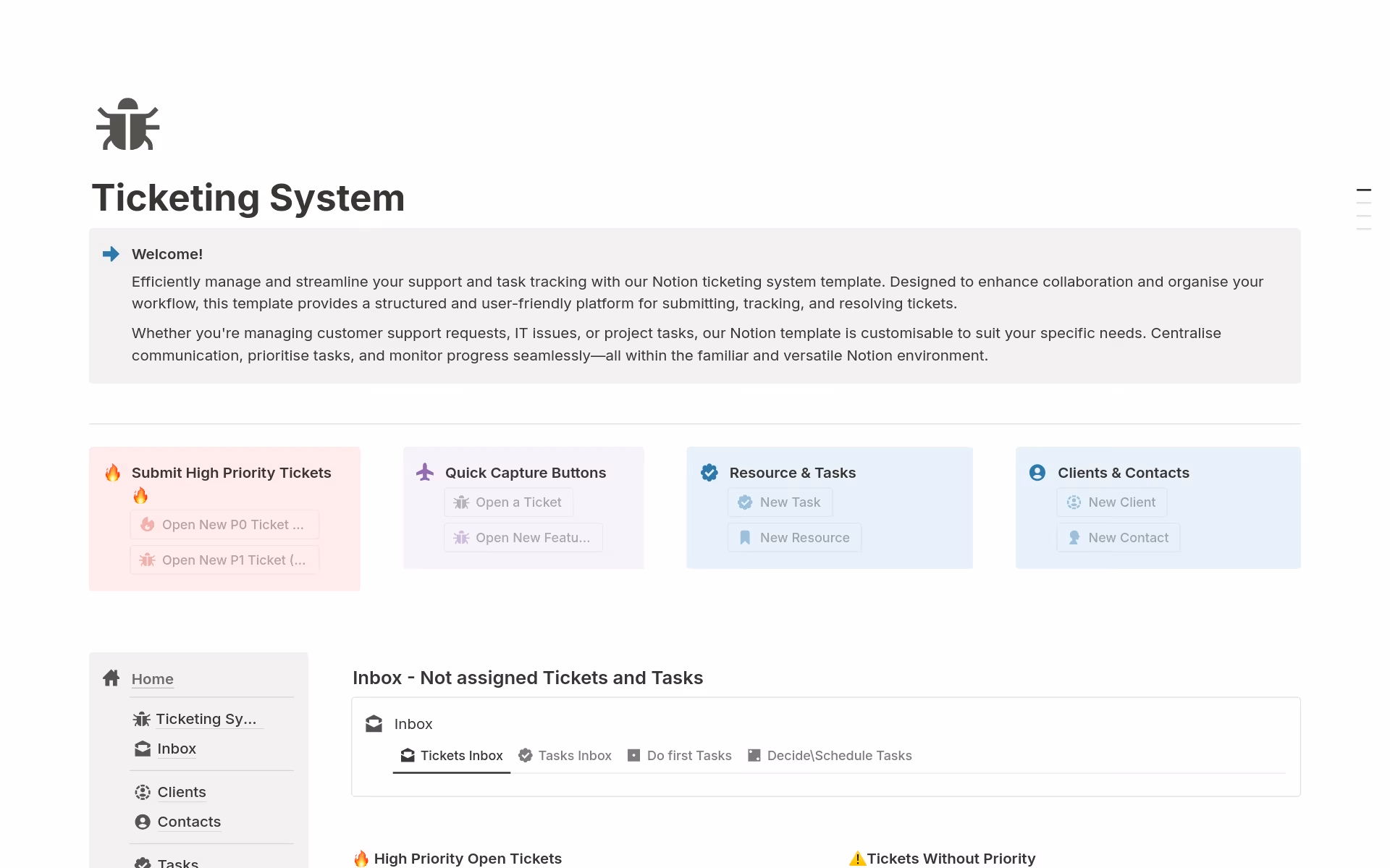
Task: Create a New Task with button
Action: [x=780, y=502]
